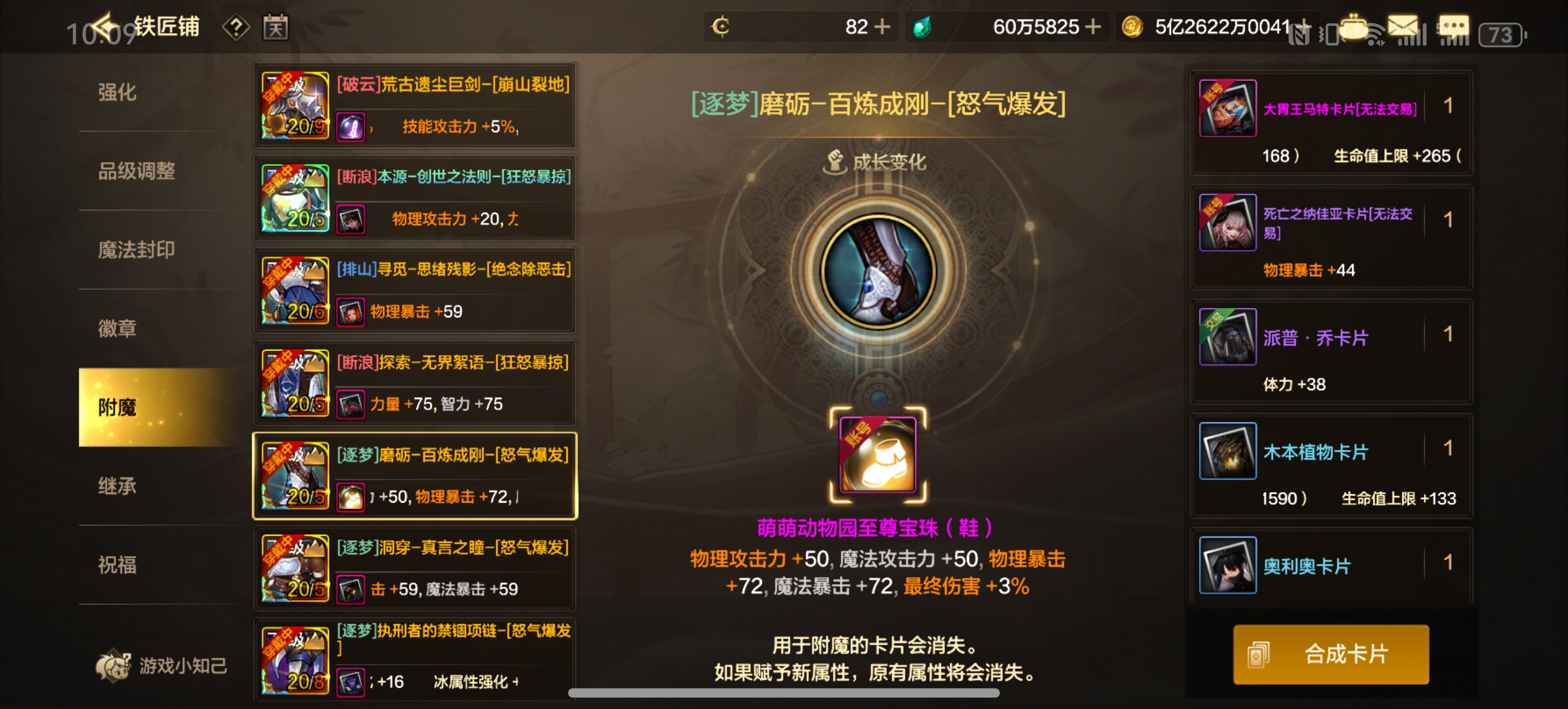Switch to 魔法封印 tab
1568x709 pixels.
(x=136, y=250)
